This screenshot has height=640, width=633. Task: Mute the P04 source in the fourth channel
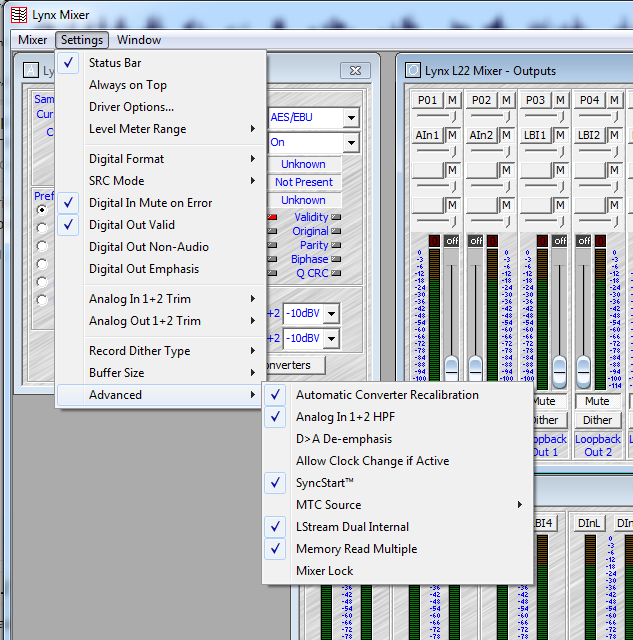coord(614,100)
